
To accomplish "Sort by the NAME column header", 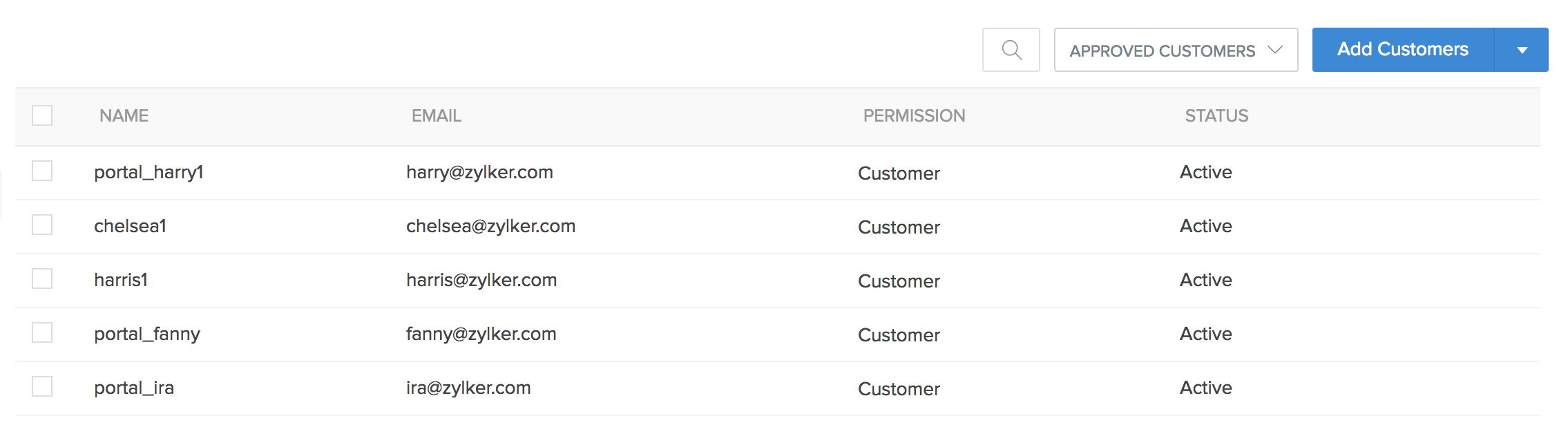I will pyautogui.click(x=124, y=116).
